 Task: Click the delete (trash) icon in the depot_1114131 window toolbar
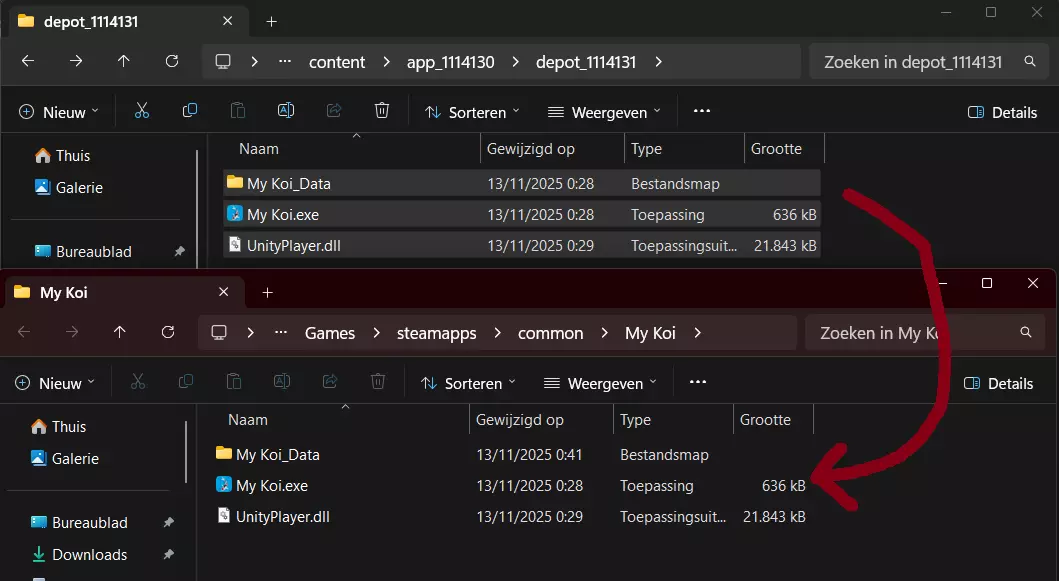[382, 111]
